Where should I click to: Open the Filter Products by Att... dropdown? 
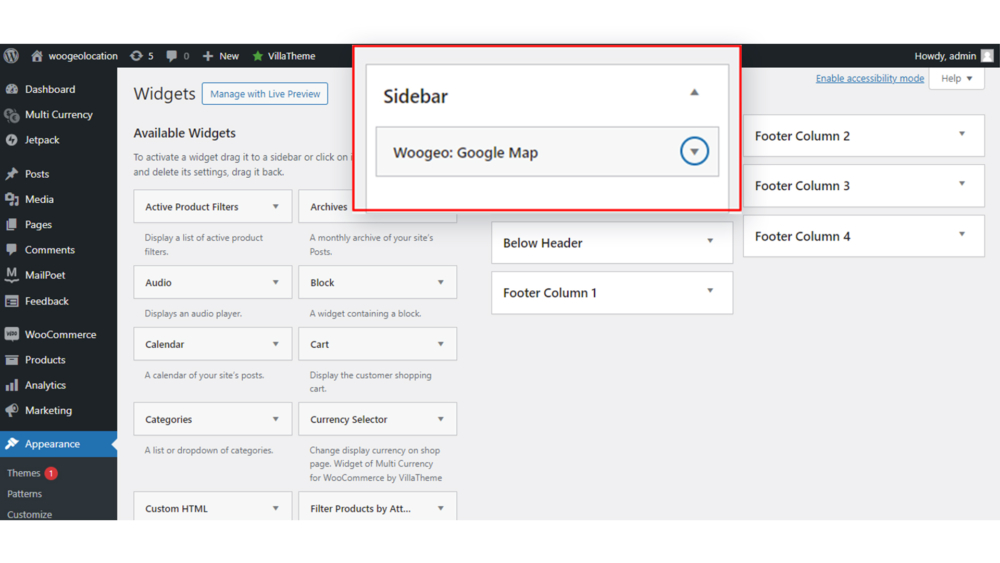(440, 509)
